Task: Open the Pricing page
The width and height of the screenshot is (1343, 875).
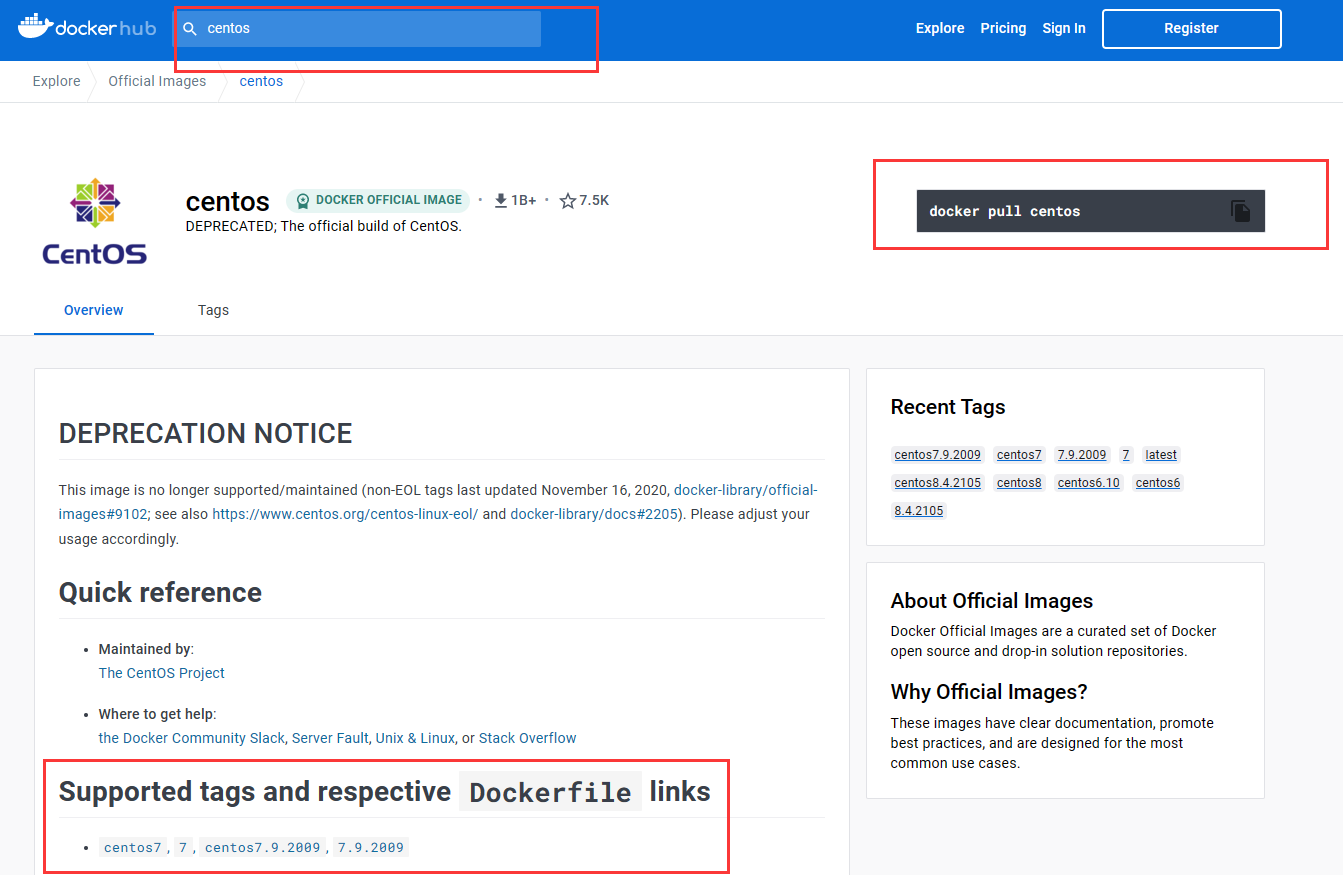Action: [1003, 28]
